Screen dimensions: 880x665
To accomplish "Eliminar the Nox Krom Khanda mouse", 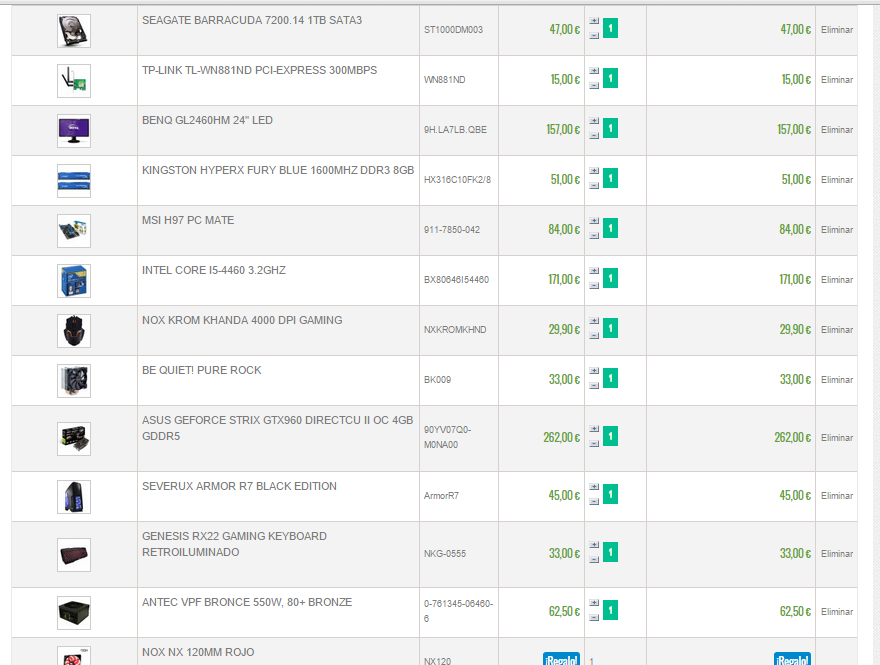I will click(x=837, y=329).
